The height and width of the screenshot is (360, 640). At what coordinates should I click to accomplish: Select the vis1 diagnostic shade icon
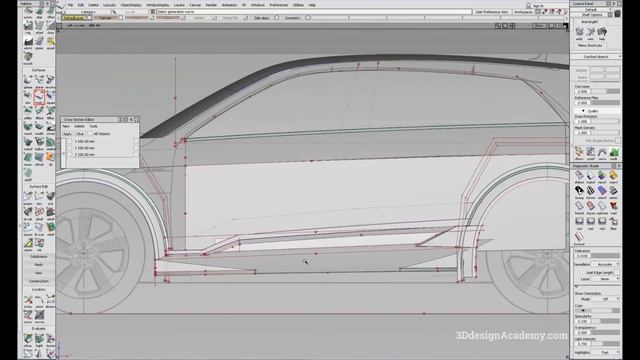point(579,221)
